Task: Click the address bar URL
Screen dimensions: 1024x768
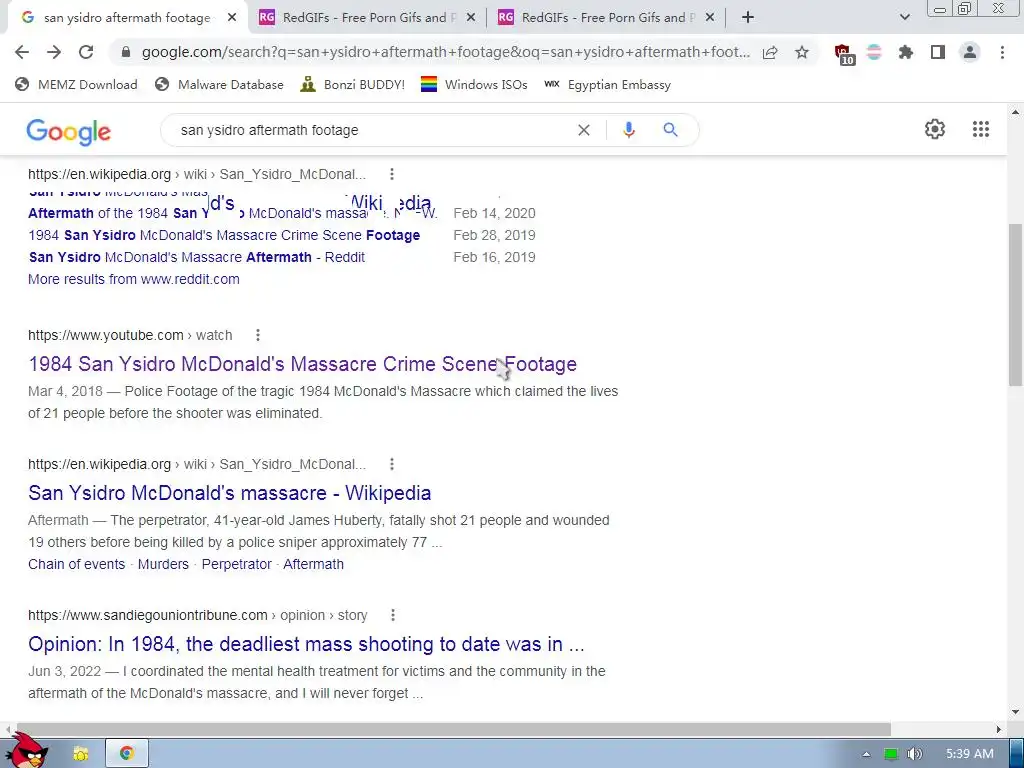Action: pos(446,52)
